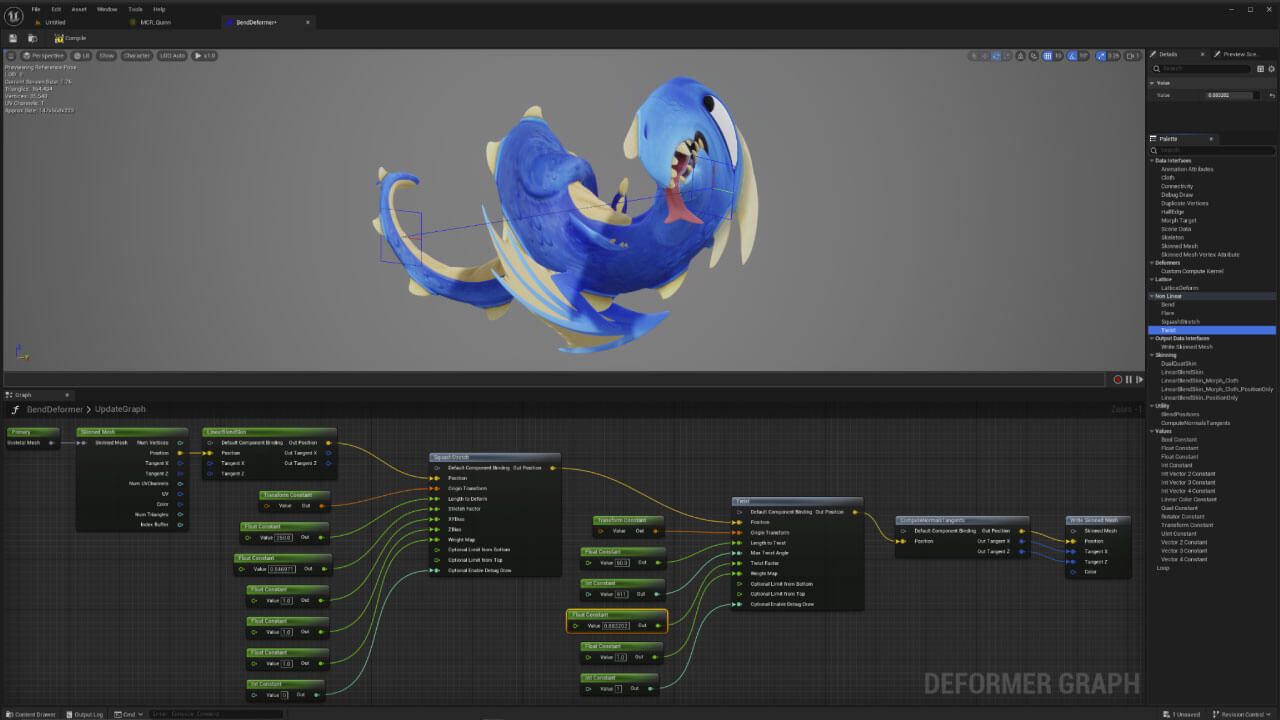This screenshot has height=720, width=1280.
Task: Open the rotation snap angle value
Action: [x=1084, y=56]
